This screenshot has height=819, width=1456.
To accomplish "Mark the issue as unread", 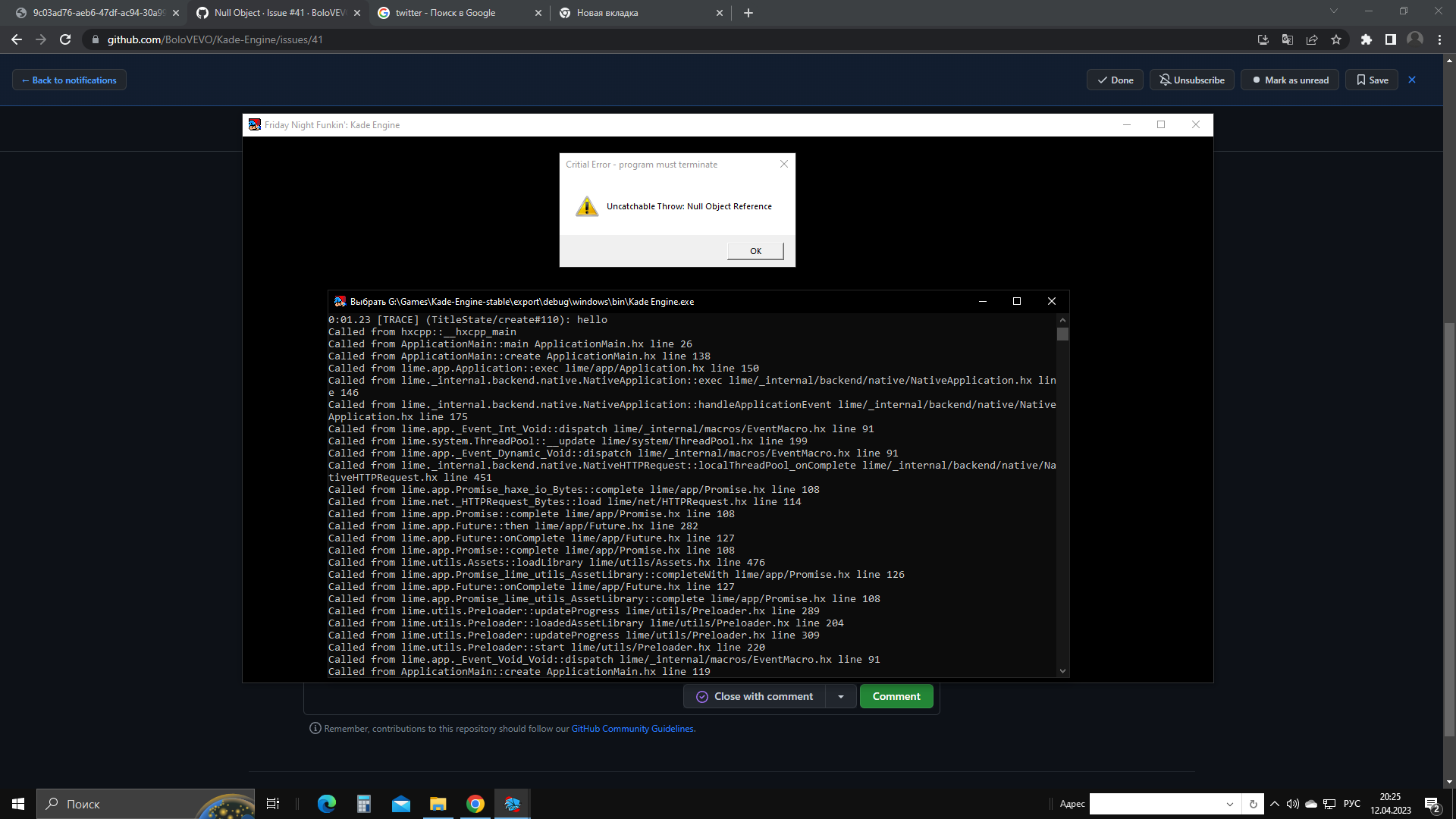I will pyautogui.click(x=1289, y=80).
